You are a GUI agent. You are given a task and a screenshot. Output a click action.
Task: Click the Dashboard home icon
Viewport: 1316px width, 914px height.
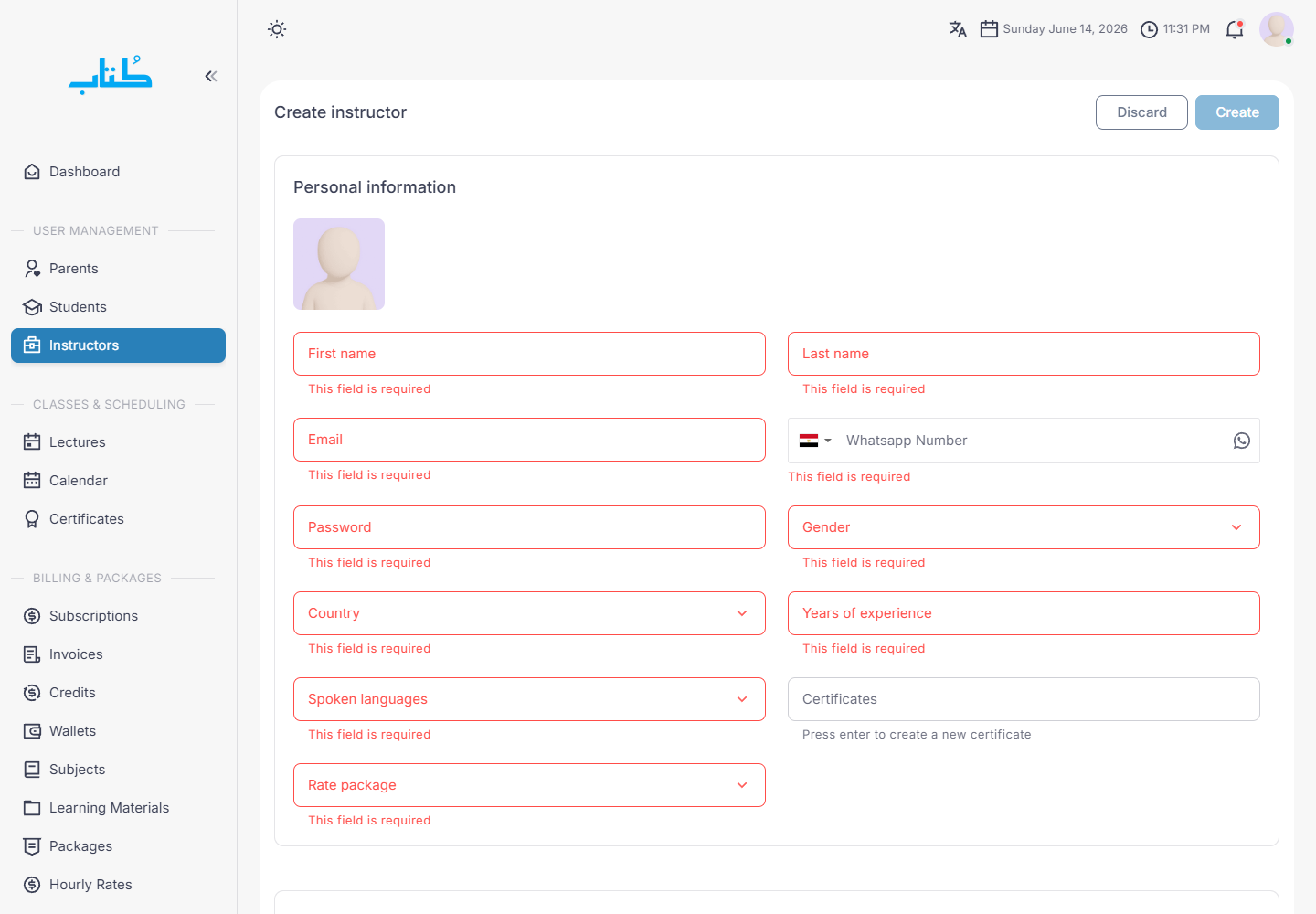click(32, 172)
